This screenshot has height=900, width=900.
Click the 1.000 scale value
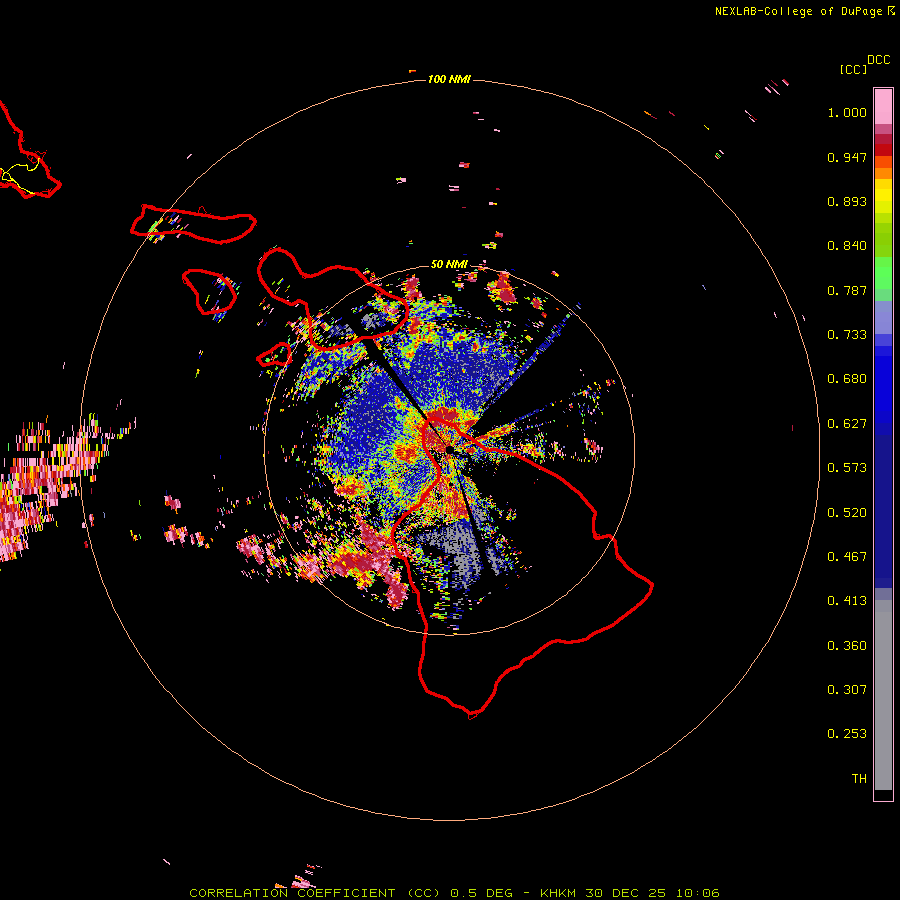point(847,112)
